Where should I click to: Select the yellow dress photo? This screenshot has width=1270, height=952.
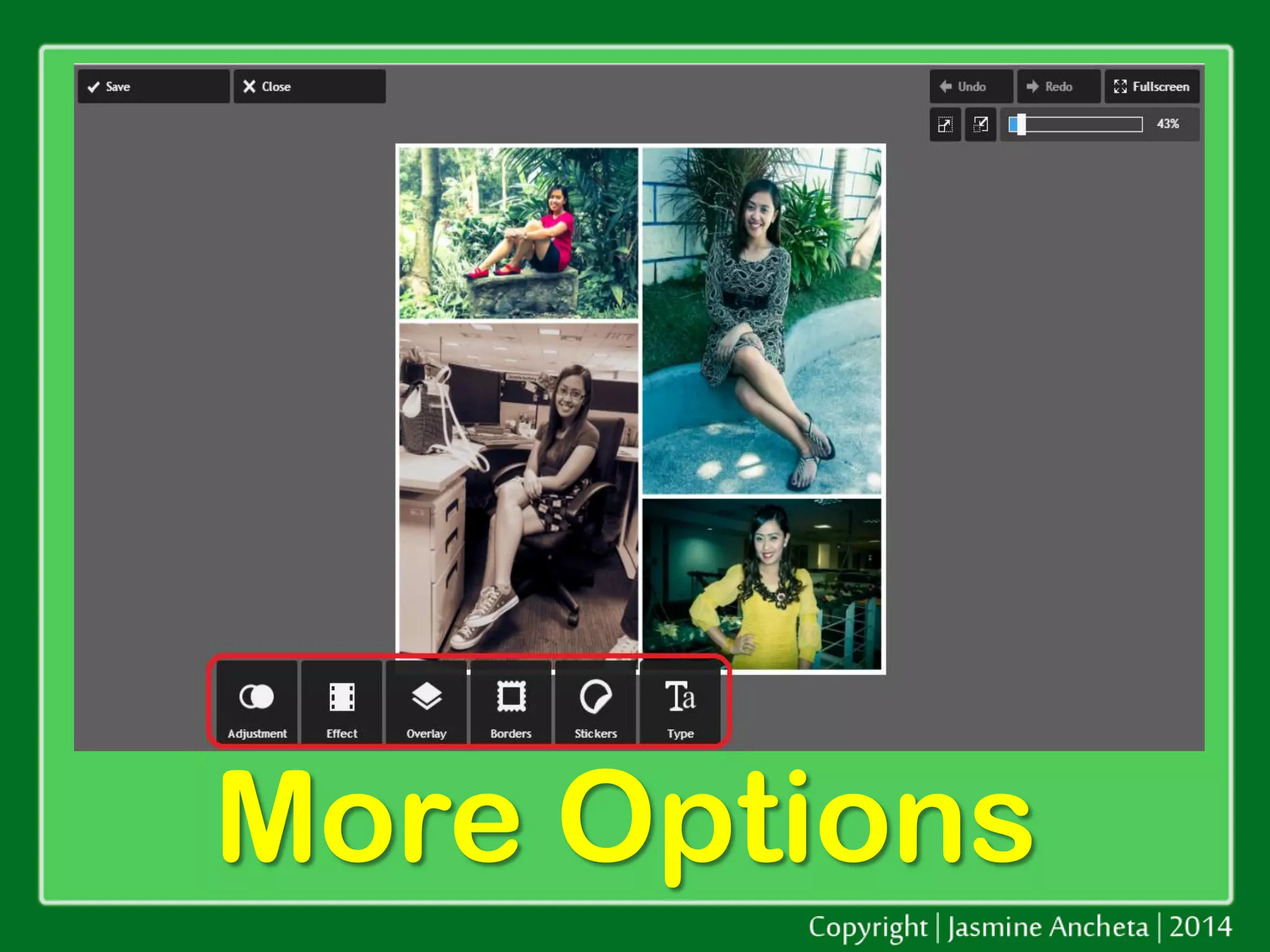[762, 584]
